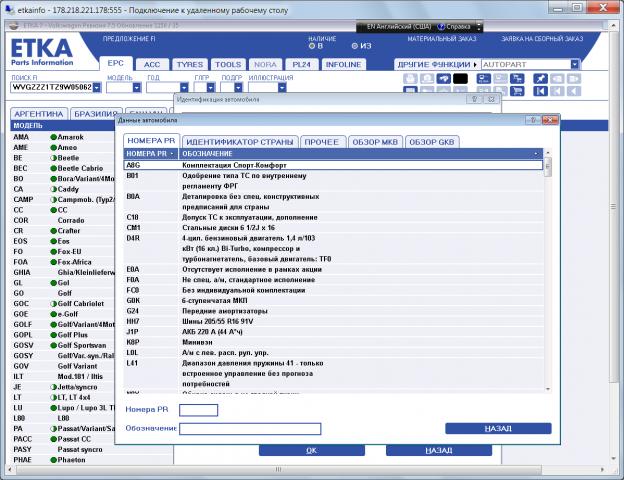624x480 pixels.
Task: Open ИДЕНТИФИКАТОР СТРАНЫ tab
Action: click(x=240, y=142)
